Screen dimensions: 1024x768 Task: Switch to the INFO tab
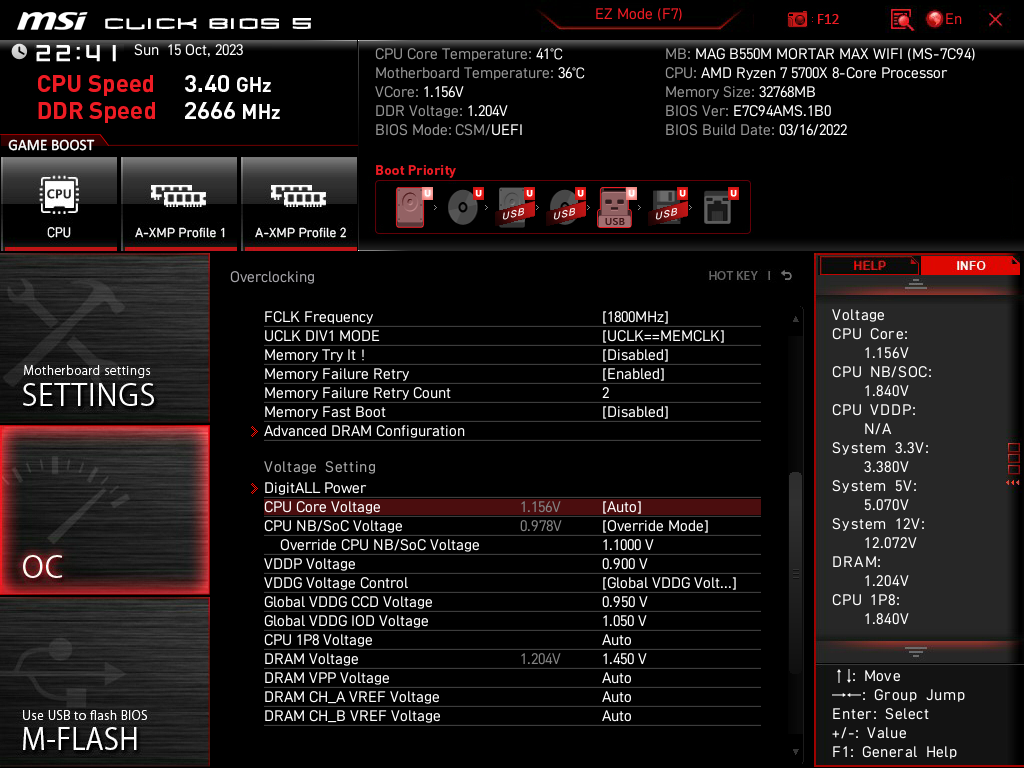click(x=970, y=265)
